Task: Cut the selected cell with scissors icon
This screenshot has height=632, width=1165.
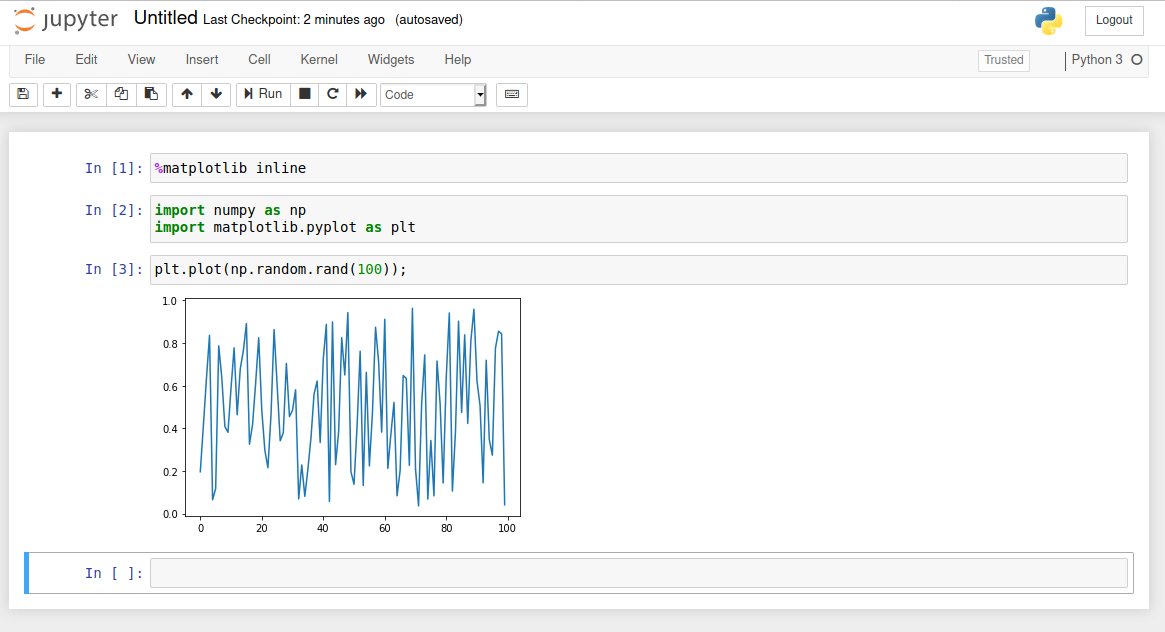Action: point(90,93)
